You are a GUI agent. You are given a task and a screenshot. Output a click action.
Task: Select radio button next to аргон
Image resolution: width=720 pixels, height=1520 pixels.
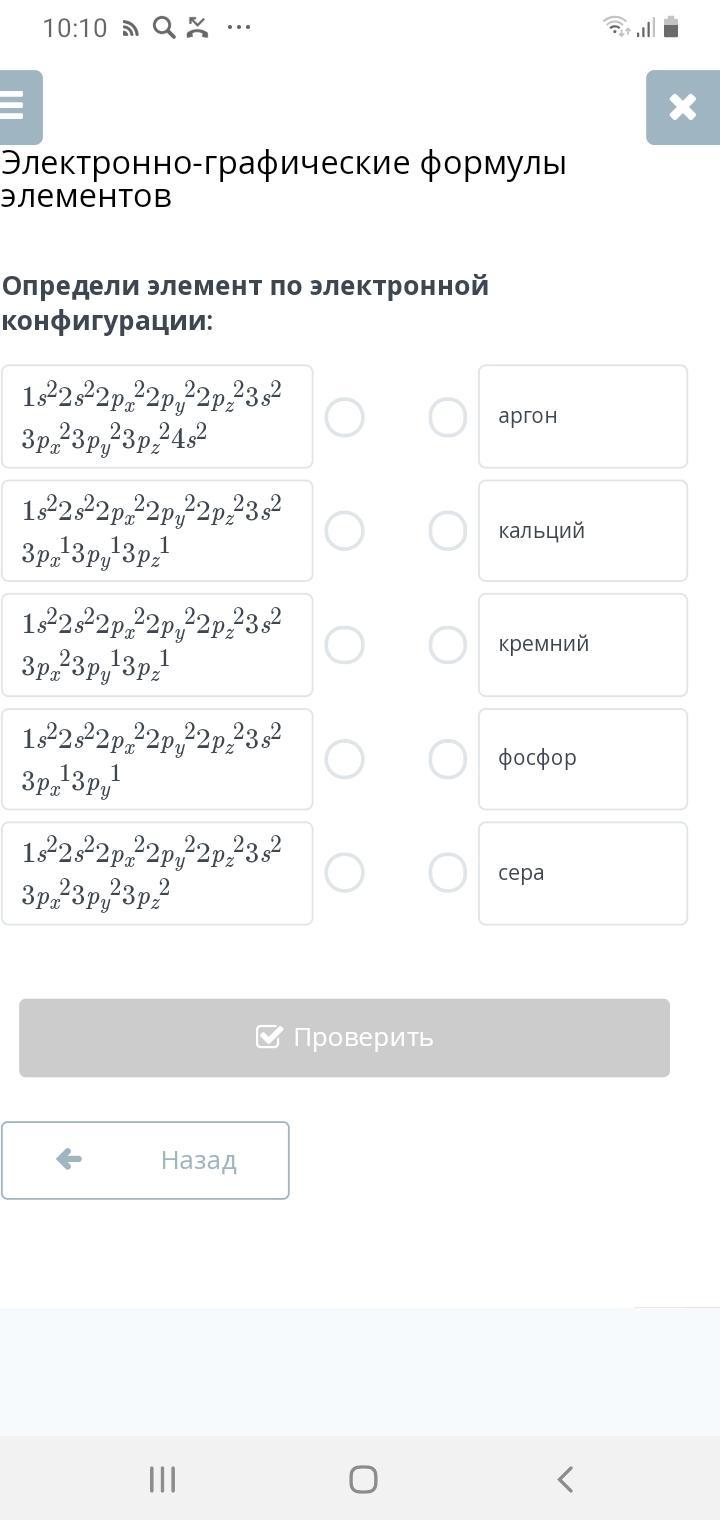tap(447, 417)
